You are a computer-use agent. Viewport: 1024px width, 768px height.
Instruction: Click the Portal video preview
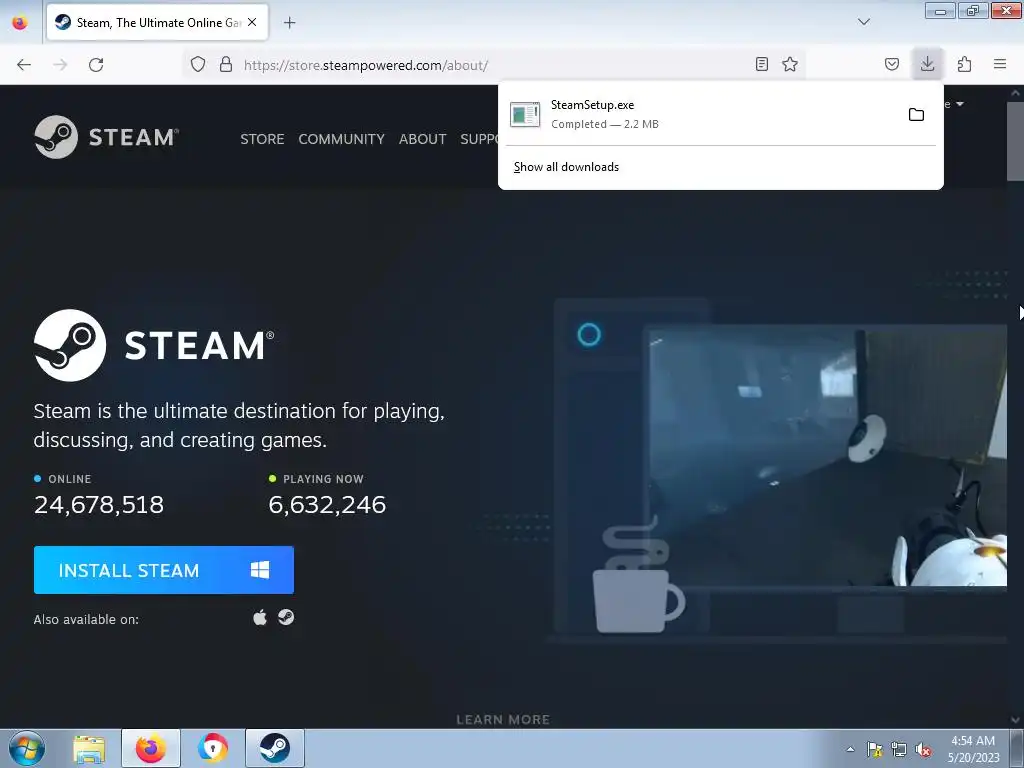828,455
